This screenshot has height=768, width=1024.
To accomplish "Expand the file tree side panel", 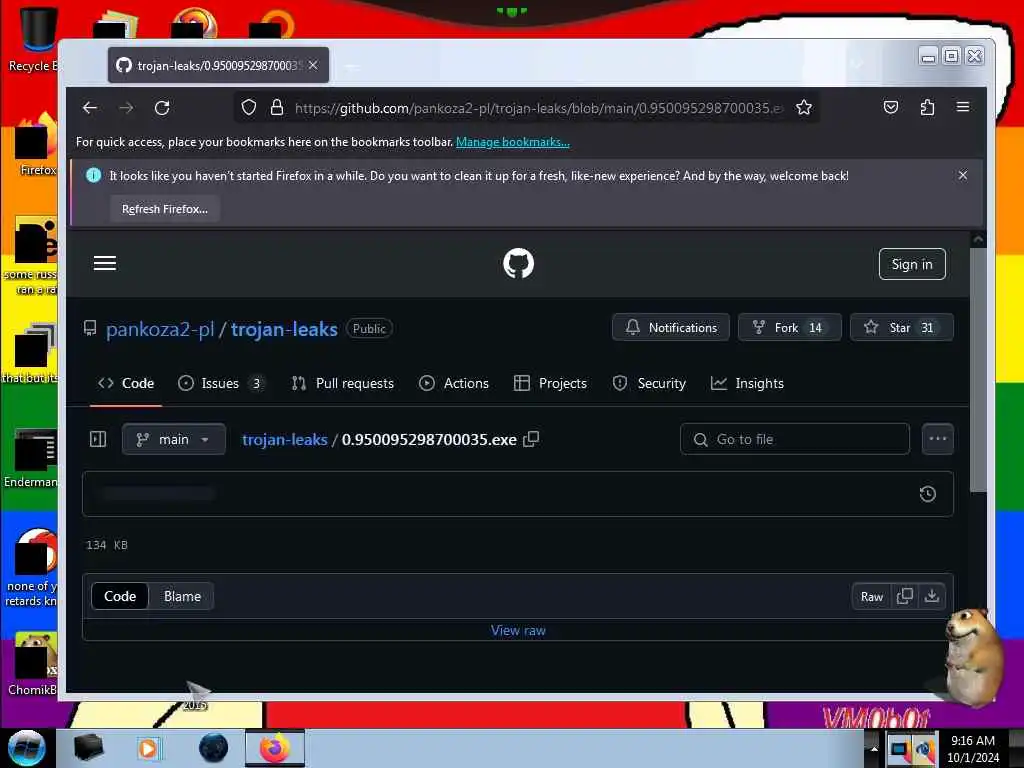I will 98,439.
